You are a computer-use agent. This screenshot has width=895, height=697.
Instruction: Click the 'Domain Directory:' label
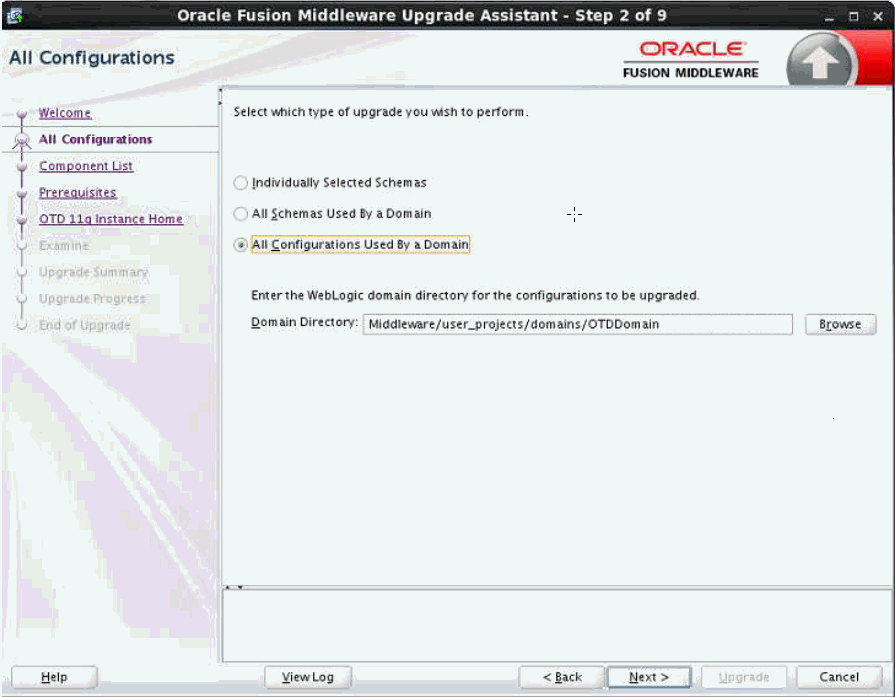tap(304, 323)
